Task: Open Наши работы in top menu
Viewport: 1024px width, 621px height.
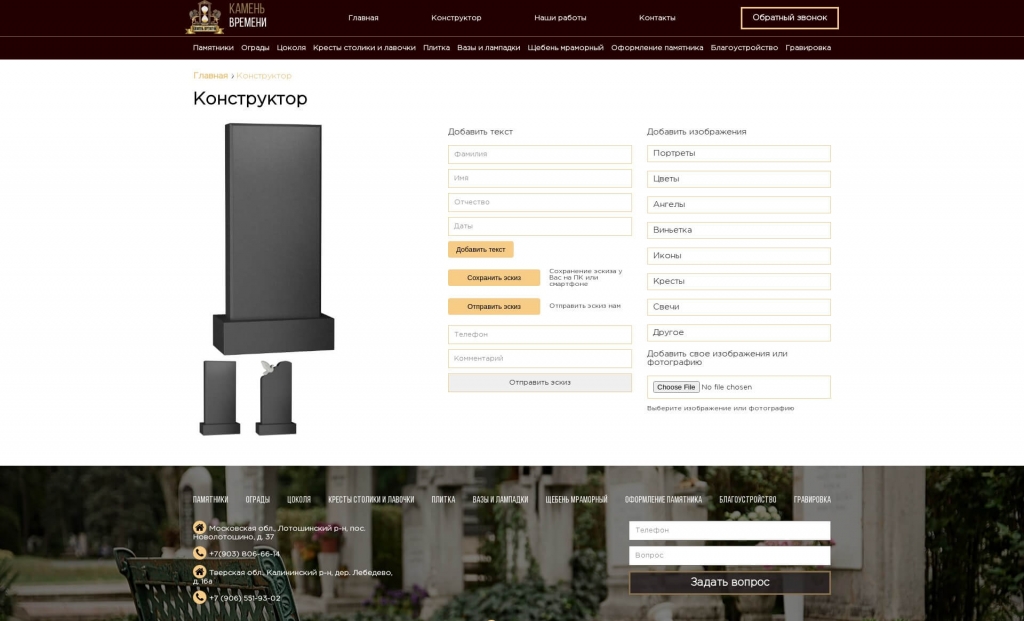Action: 560,18
